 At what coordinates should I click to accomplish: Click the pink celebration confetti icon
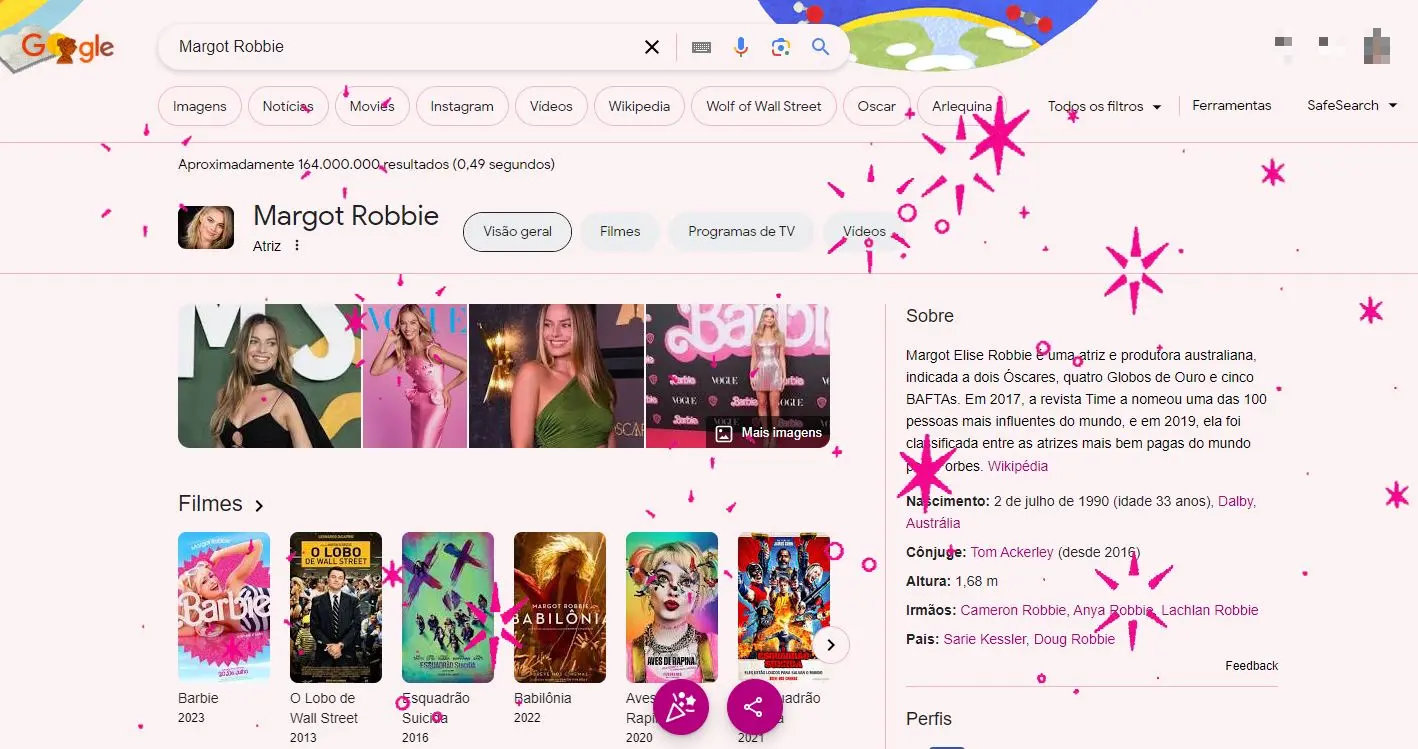coord(681,707)
